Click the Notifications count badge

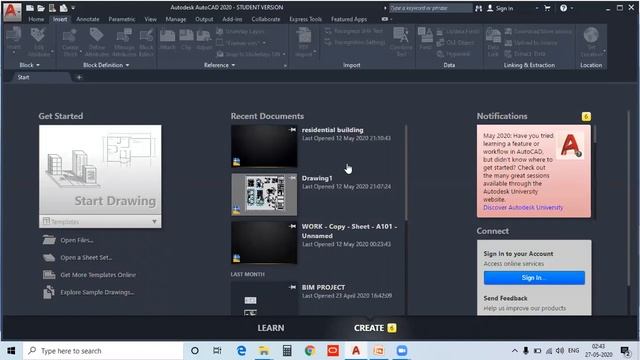586,117
